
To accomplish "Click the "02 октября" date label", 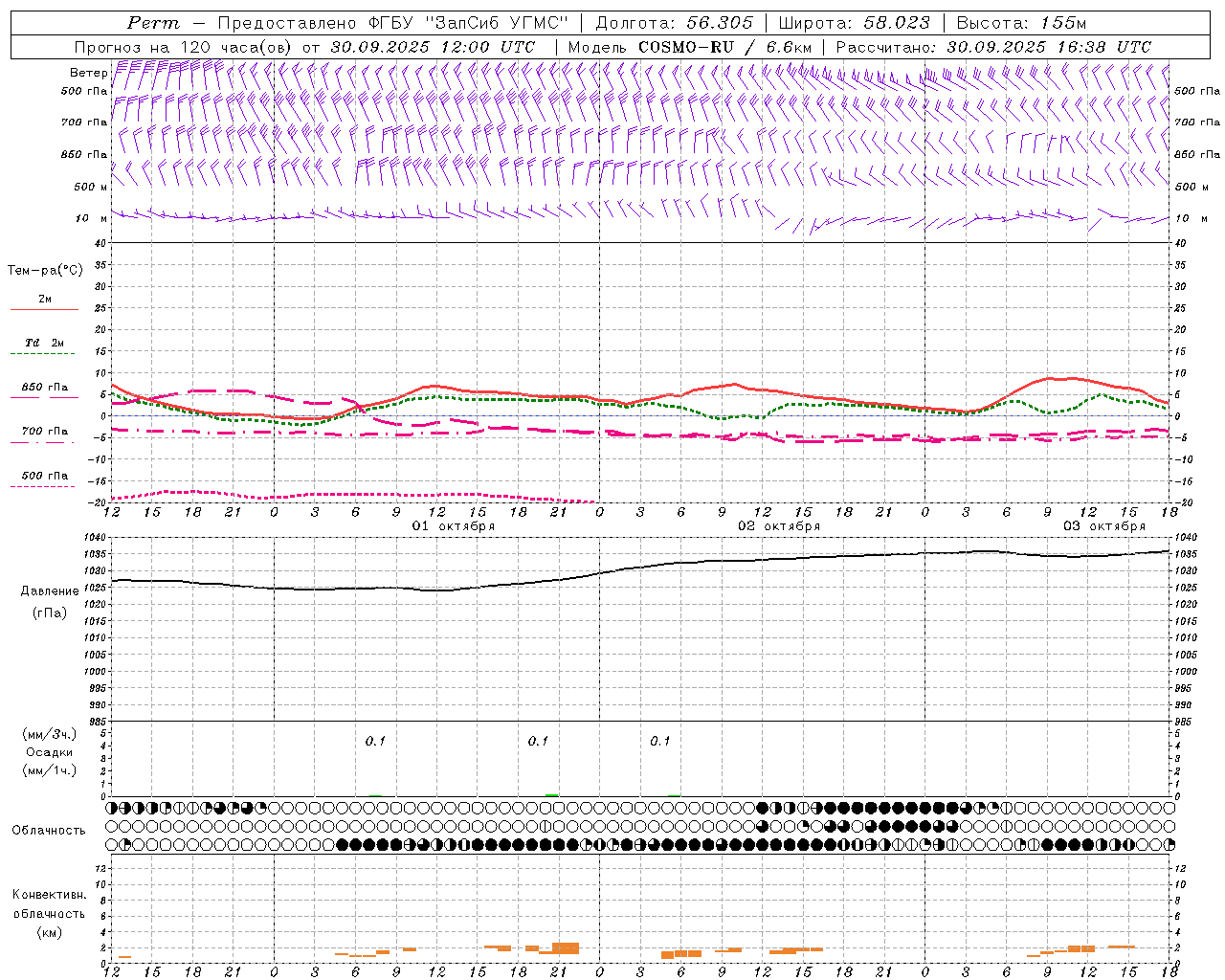I will point(779,526).
